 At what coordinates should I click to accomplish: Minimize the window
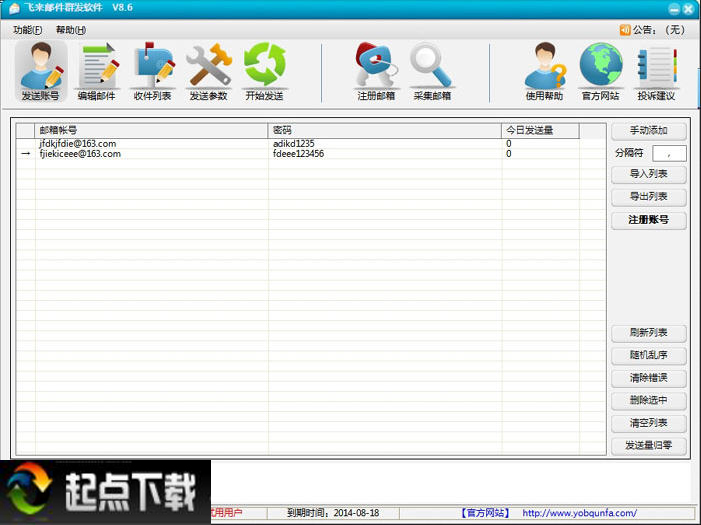(x=674, y=8)
